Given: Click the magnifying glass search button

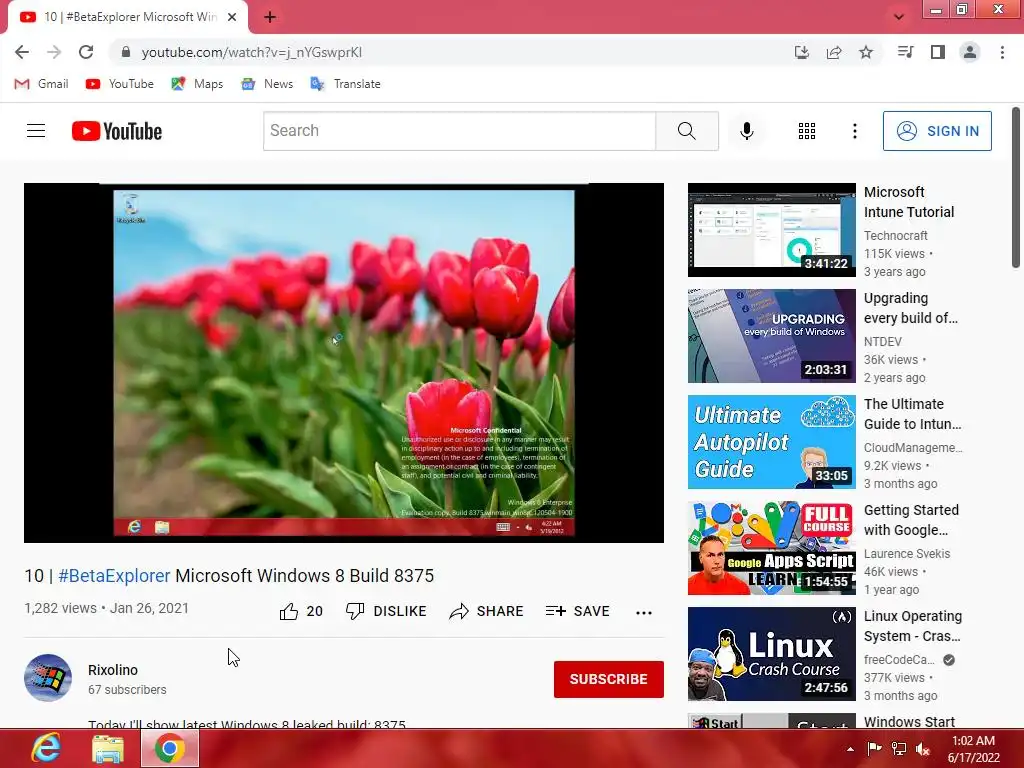Looking at the screenshot, I should [687, 131].
